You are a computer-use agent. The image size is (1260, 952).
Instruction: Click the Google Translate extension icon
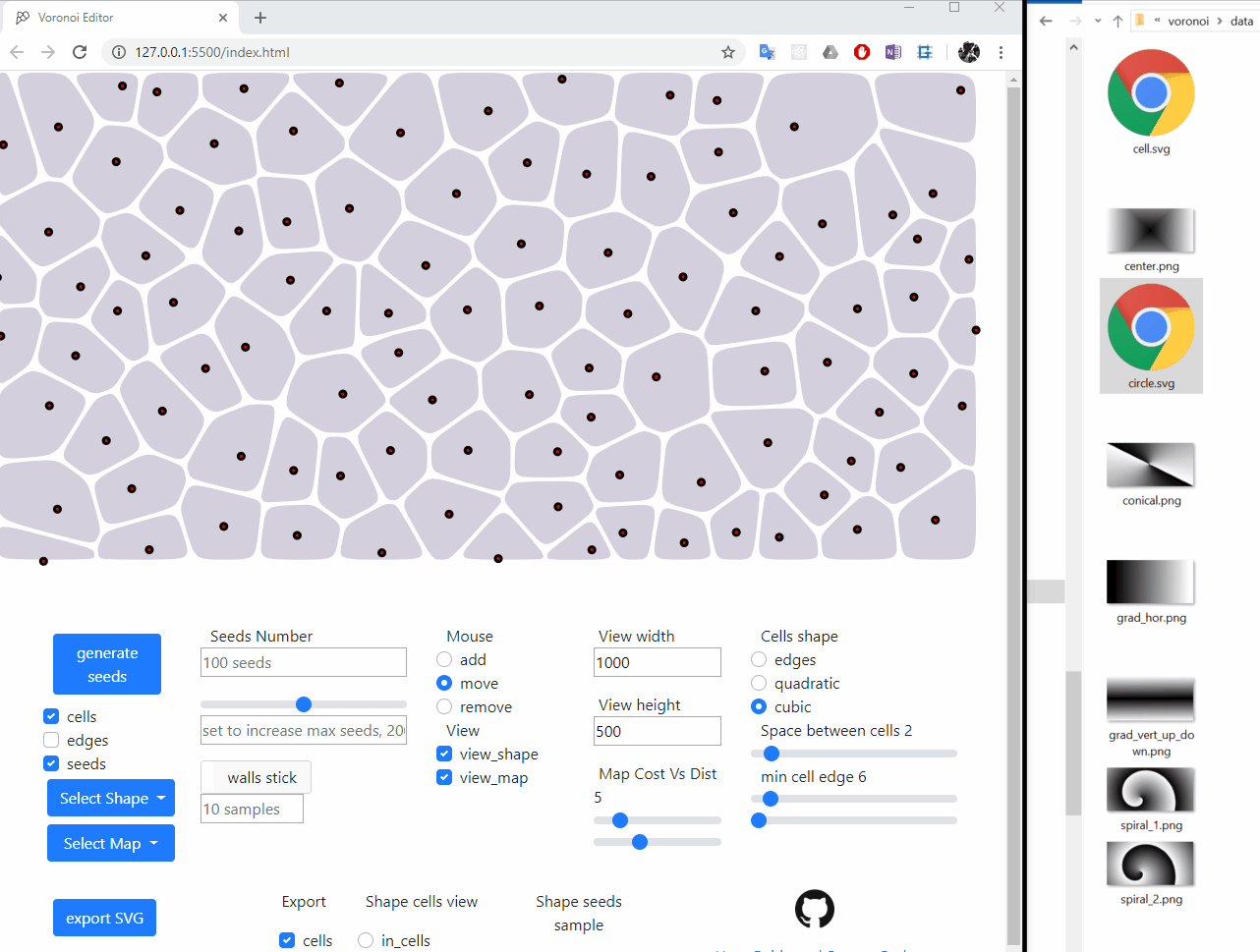[x=767, y=52]
